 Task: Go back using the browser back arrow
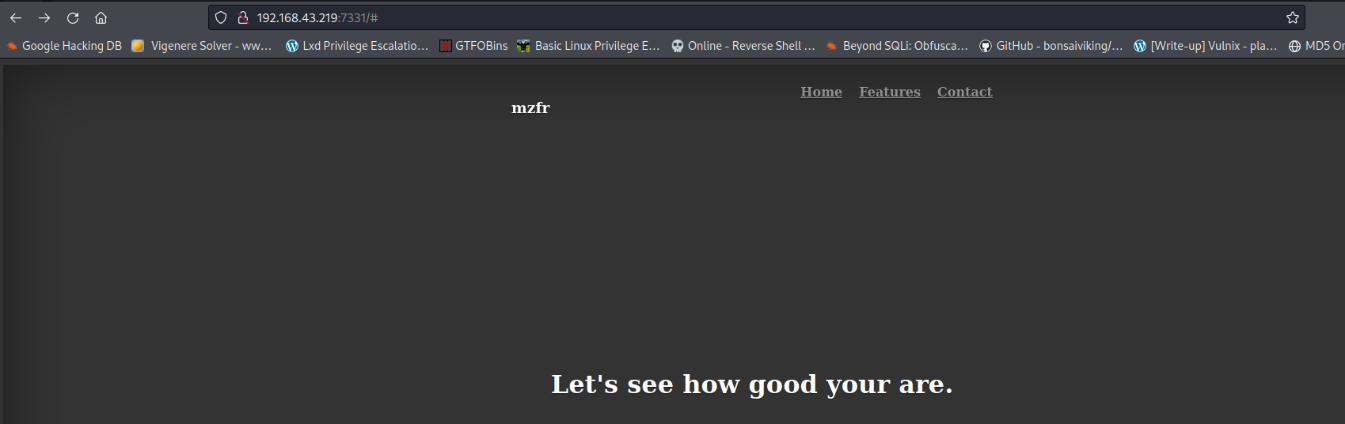16,18
